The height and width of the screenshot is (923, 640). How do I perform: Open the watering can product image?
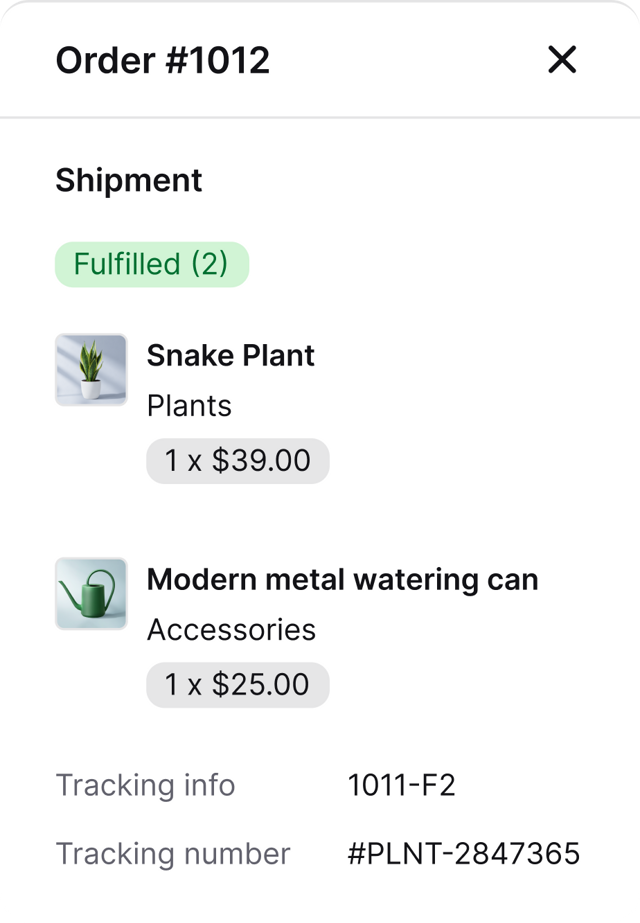tap(91, 594)
